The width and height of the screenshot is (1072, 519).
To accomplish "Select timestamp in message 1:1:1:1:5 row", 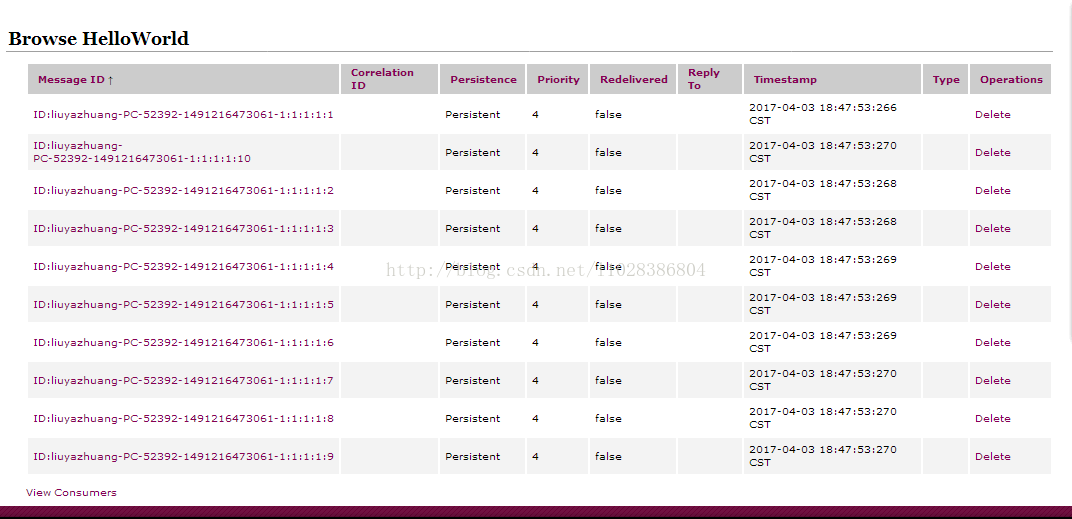I will (x=822, y=304).
